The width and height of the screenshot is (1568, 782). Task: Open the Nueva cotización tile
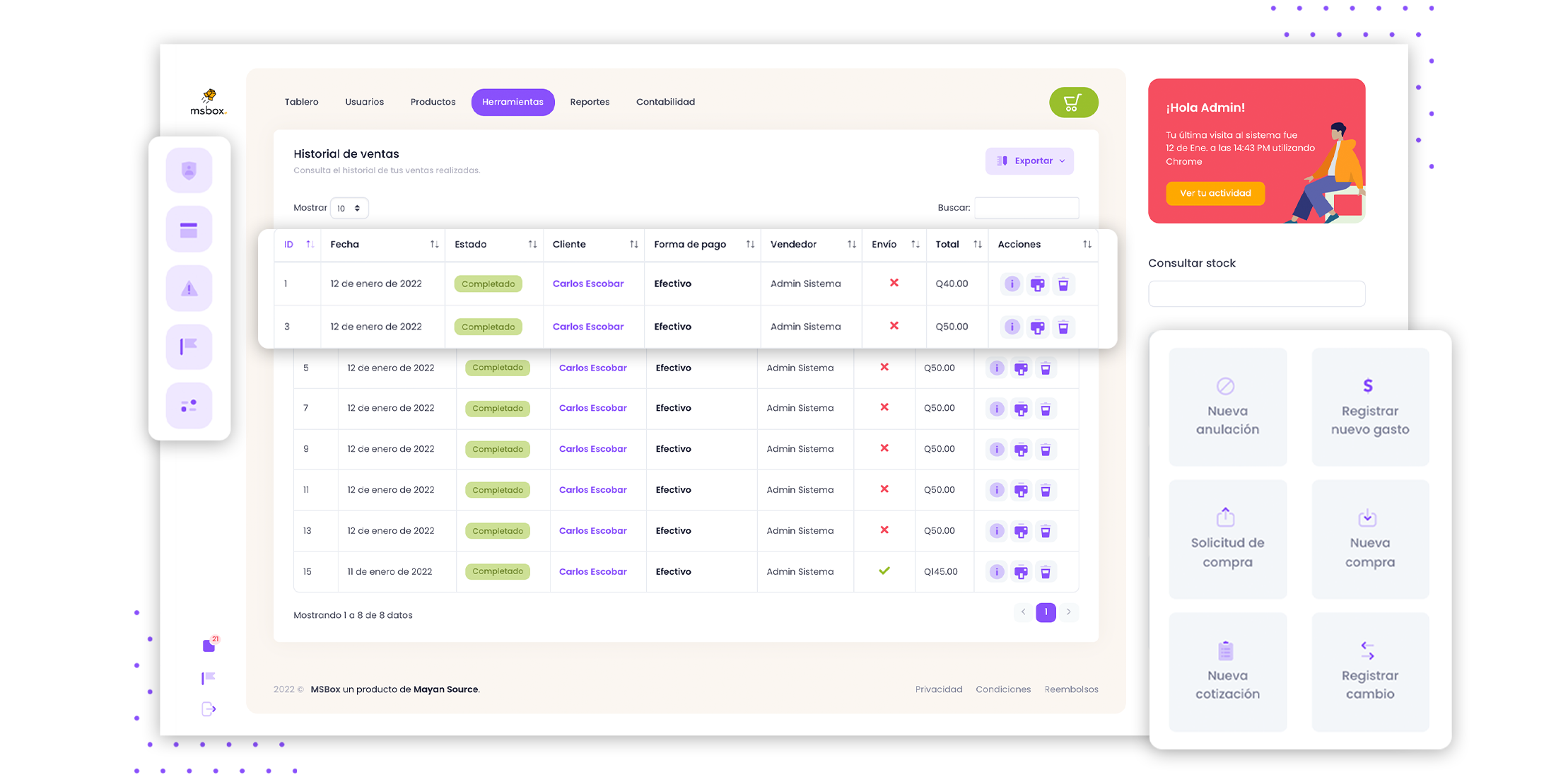1227,672
